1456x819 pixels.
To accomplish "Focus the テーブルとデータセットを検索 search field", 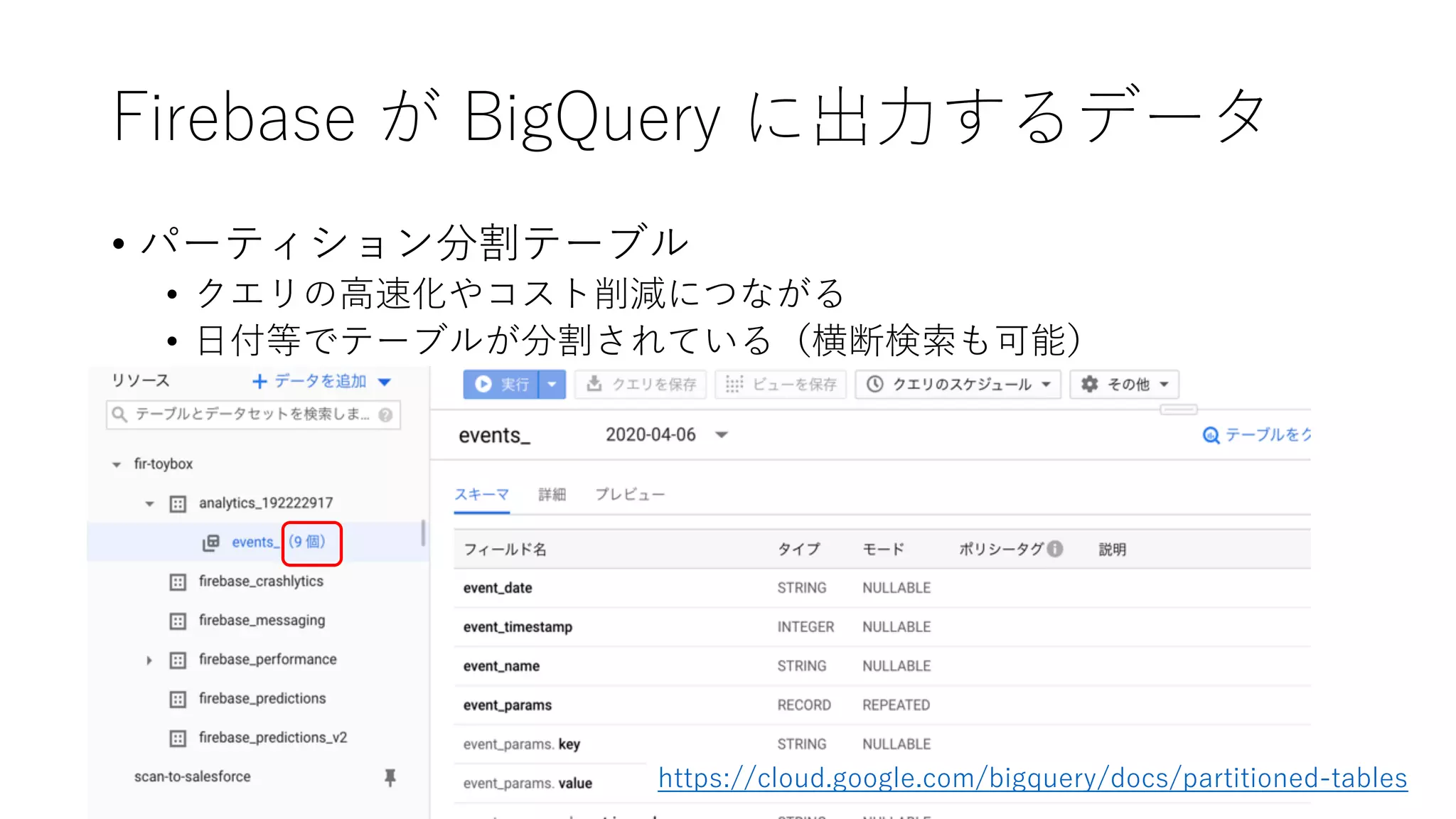I will point(253,414).
